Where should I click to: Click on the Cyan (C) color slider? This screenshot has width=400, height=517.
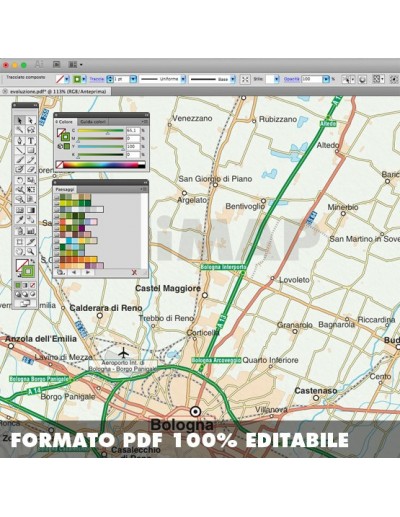point(101,130)
